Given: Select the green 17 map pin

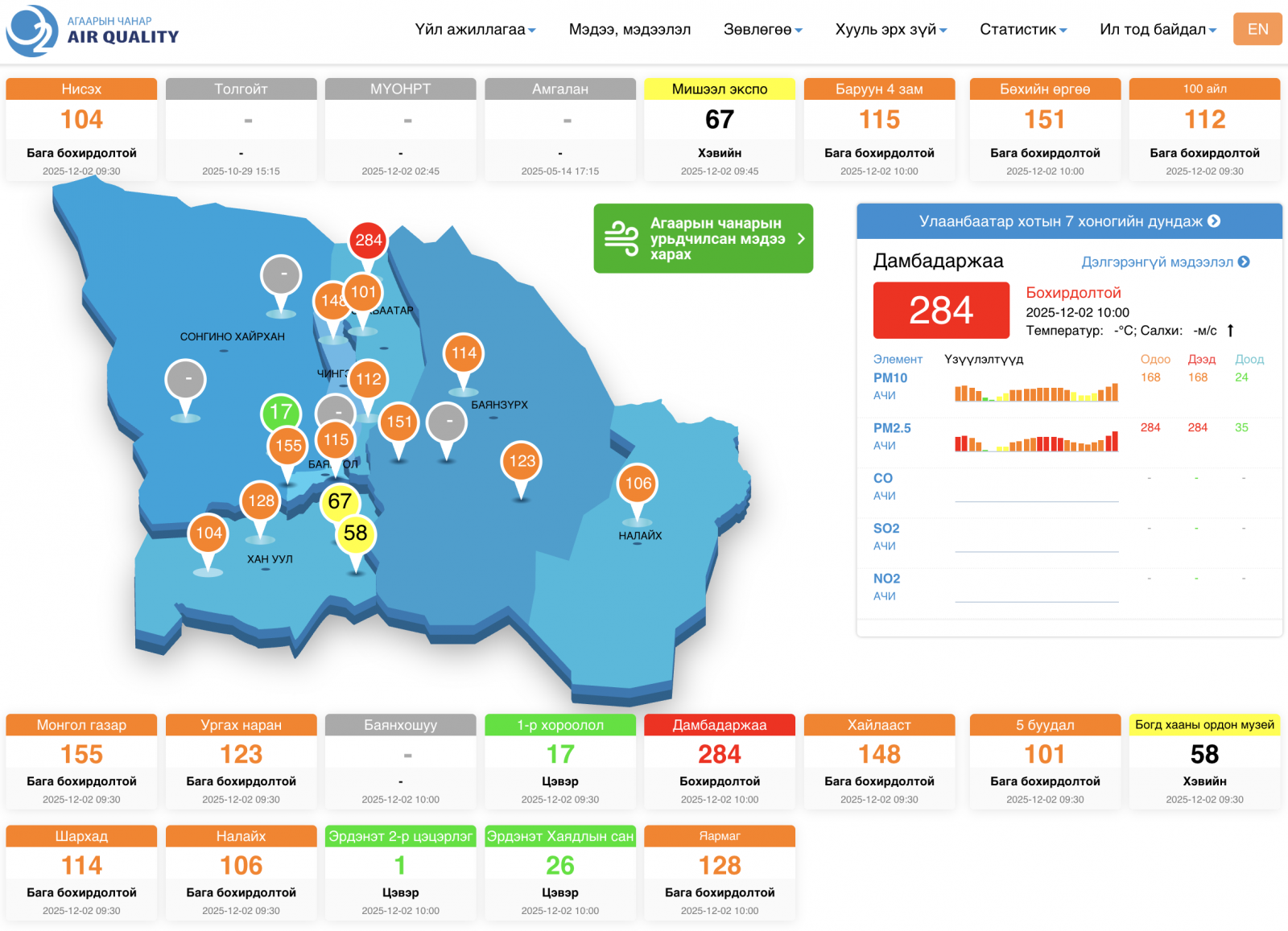Looking at the screenshot, I should pos(280,413).
